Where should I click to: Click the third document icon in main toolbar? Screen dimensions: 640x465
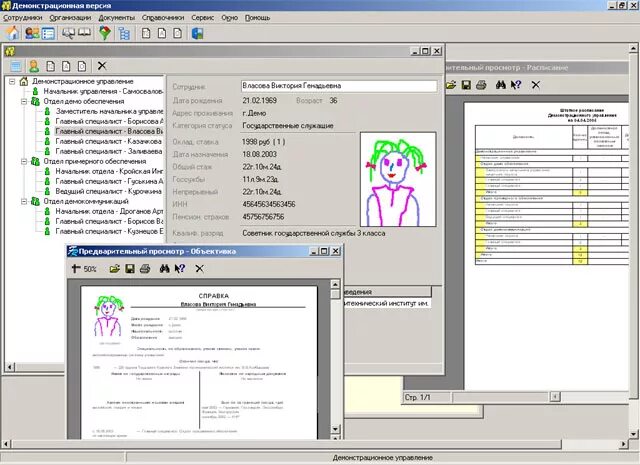point(178,33)
